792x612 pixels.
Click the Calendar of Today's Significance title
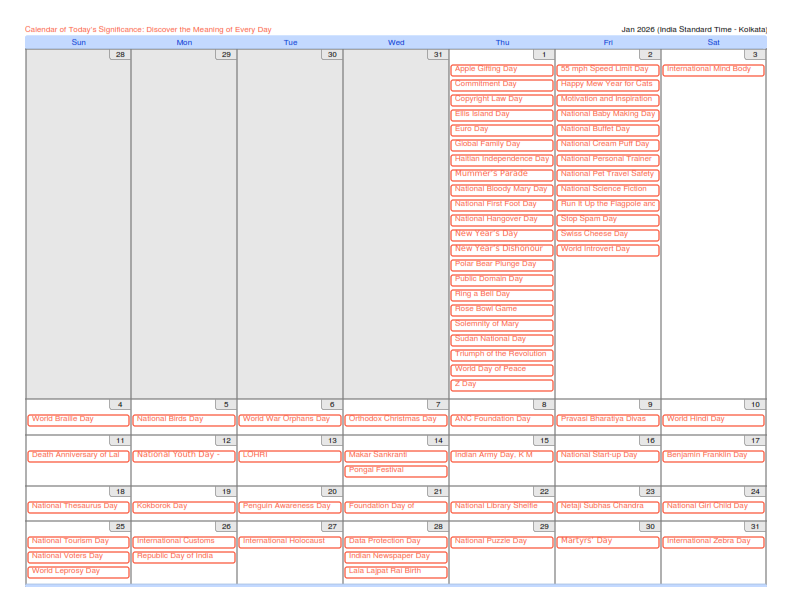[x=148, y=29]
